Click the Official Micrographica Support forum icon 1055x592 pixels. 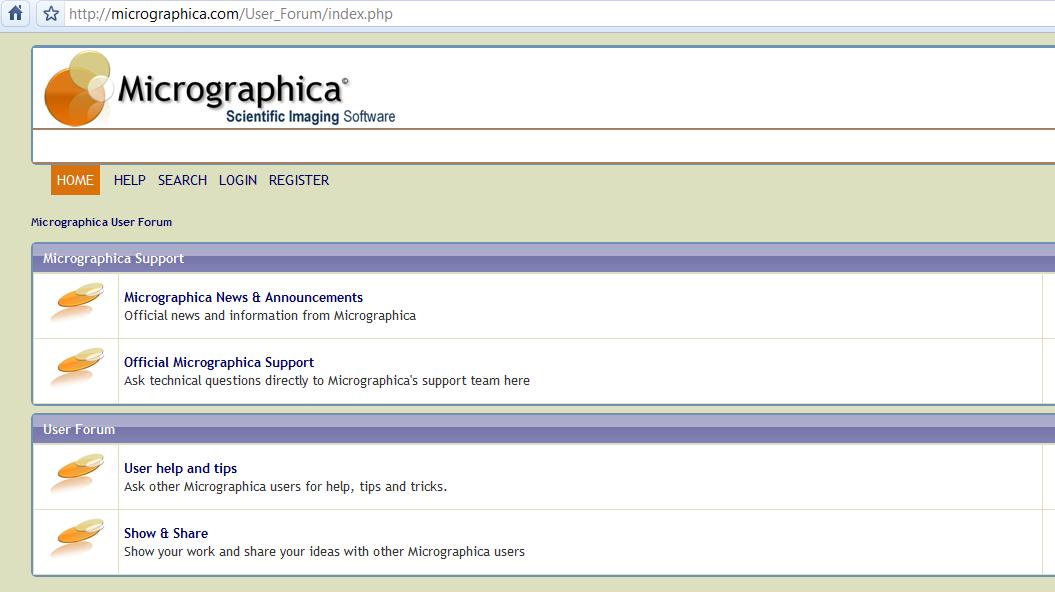pos(77,368)
